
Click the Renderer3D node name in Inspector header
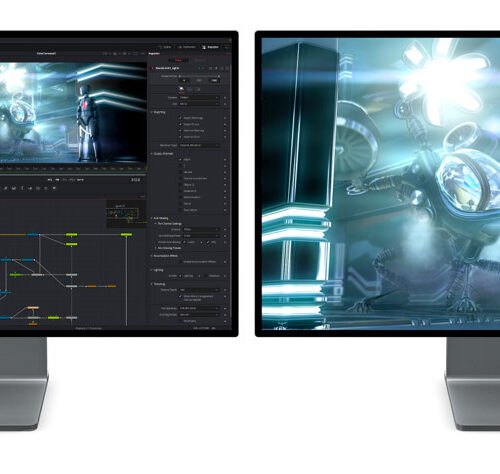click(168, 68)
